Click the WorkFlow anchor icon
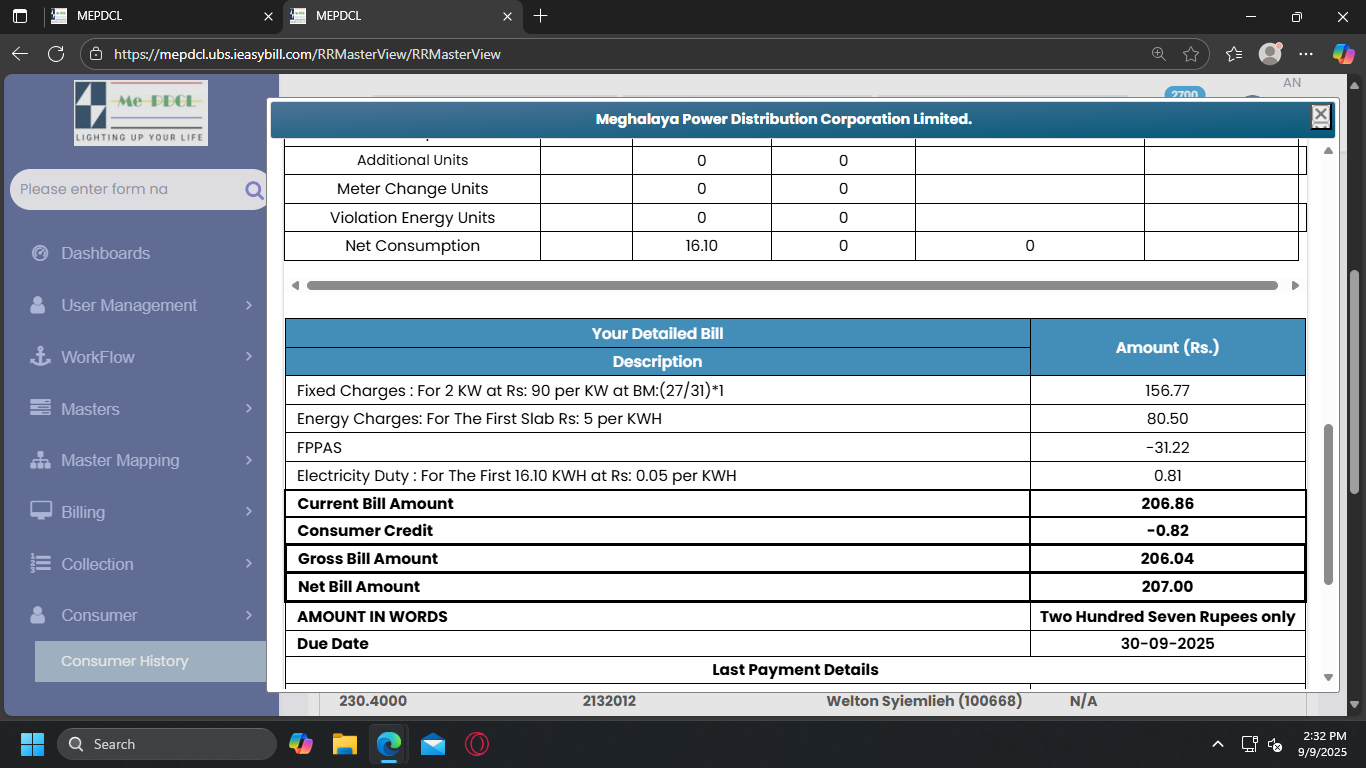Image resolution: width=1366 pixels, height=768 pixels. (x=40, y=357)
